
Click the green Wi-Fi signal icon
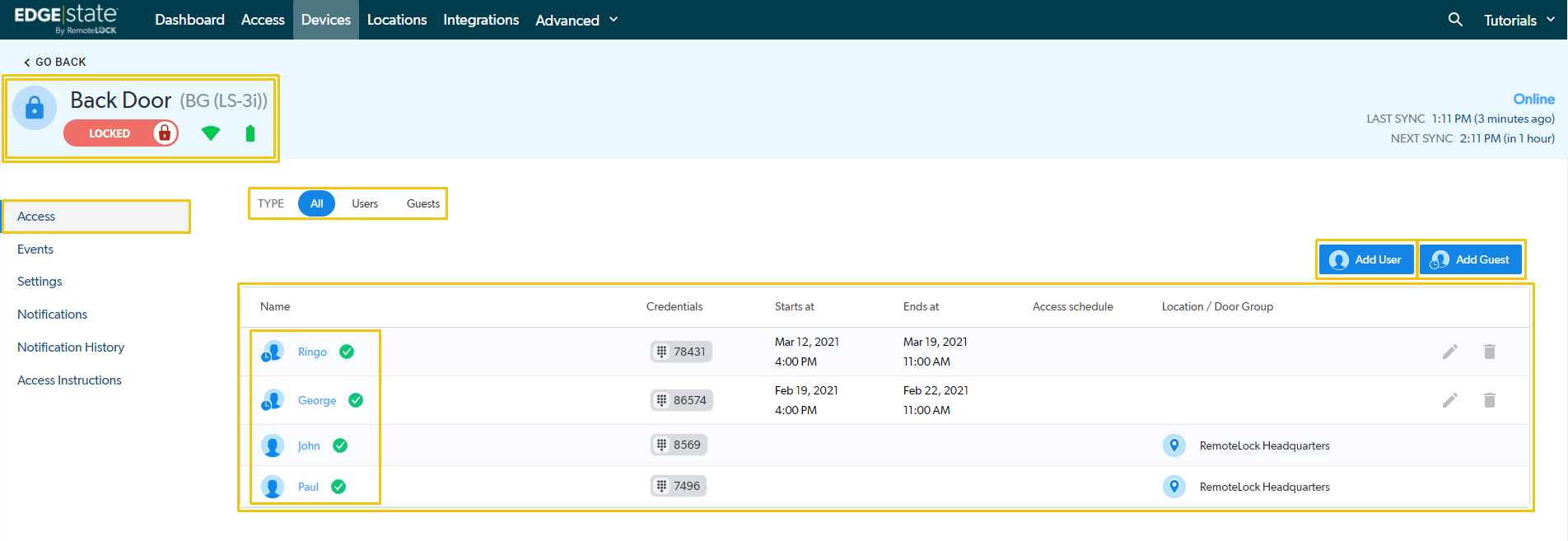pos(211,133)
